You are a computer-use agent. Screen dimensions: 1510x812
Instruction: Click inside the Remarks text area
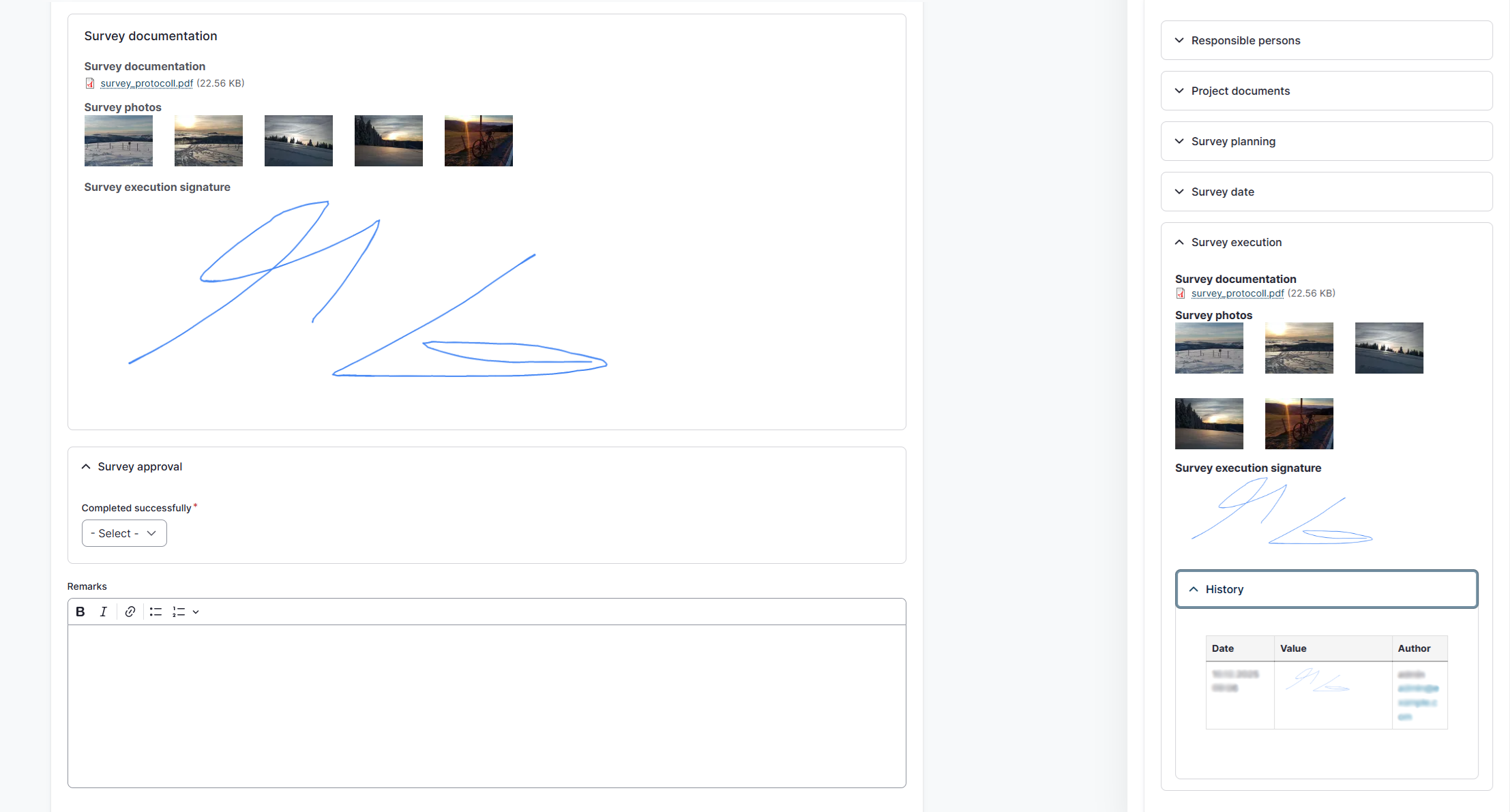[x=487, y=706]
